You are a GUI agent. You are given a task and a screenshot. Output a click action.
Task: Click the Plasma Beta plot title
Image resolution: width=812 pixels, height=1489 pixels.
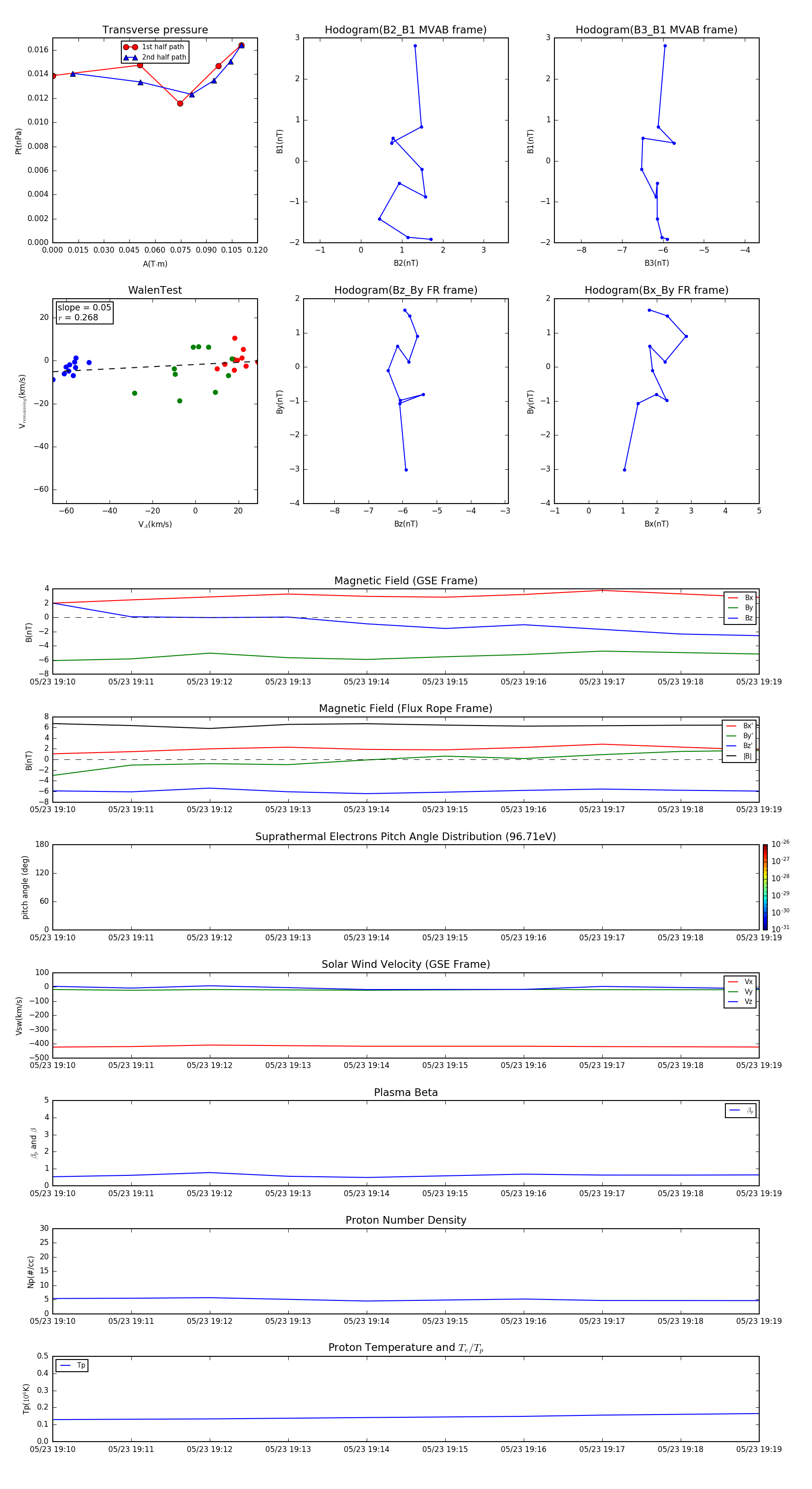pyautogui.click(x=406, y=1092)
